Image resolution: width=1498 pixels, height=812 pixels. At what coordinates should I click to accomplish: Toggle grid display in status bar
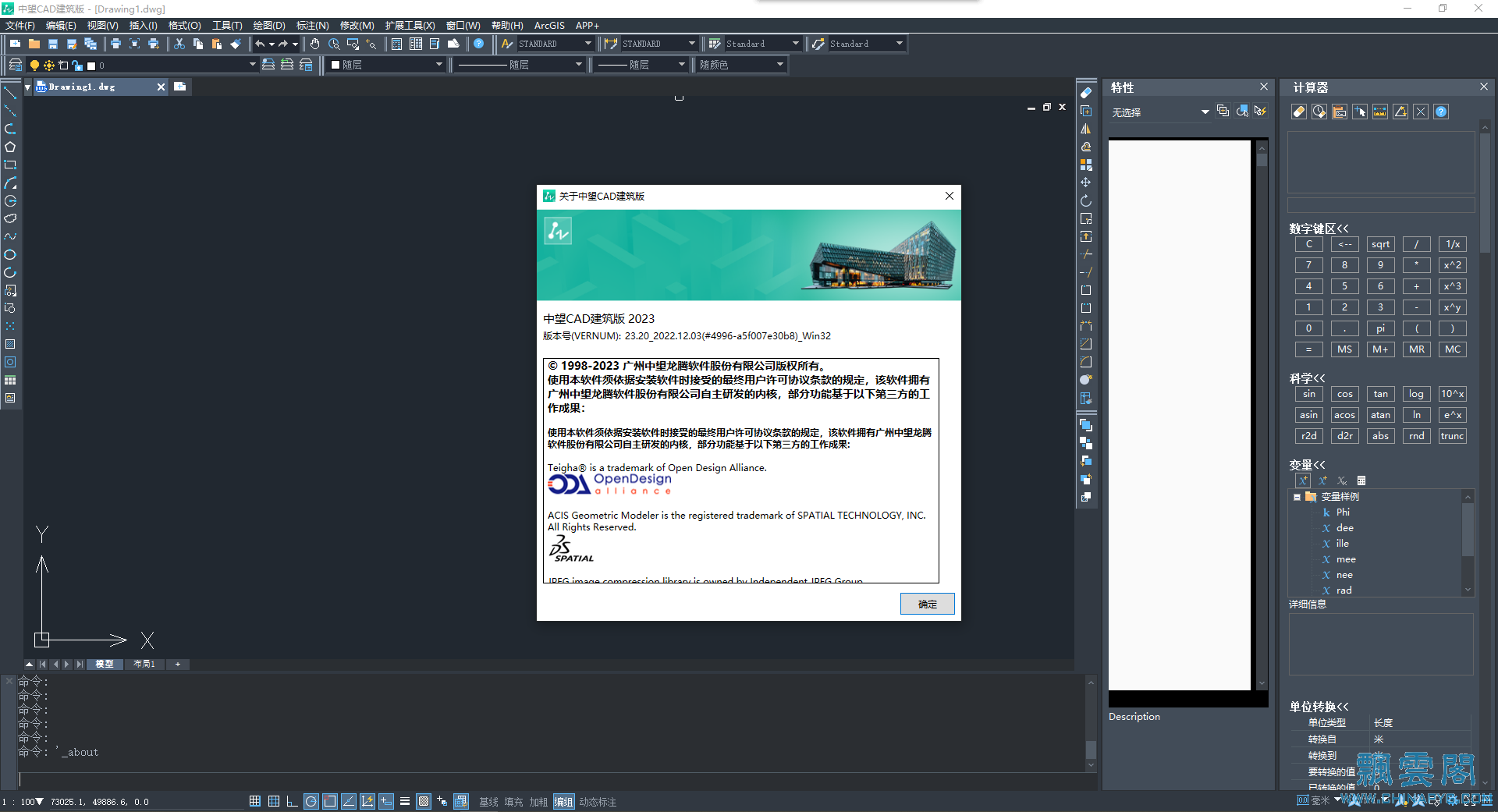(274, 801)
